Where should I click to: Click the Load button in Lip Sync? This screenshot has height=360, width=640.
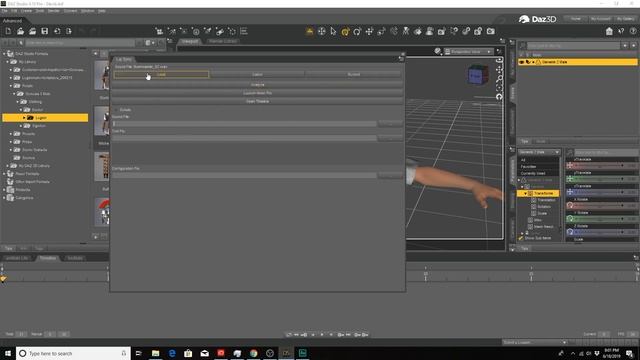click(x=161, y=74)
